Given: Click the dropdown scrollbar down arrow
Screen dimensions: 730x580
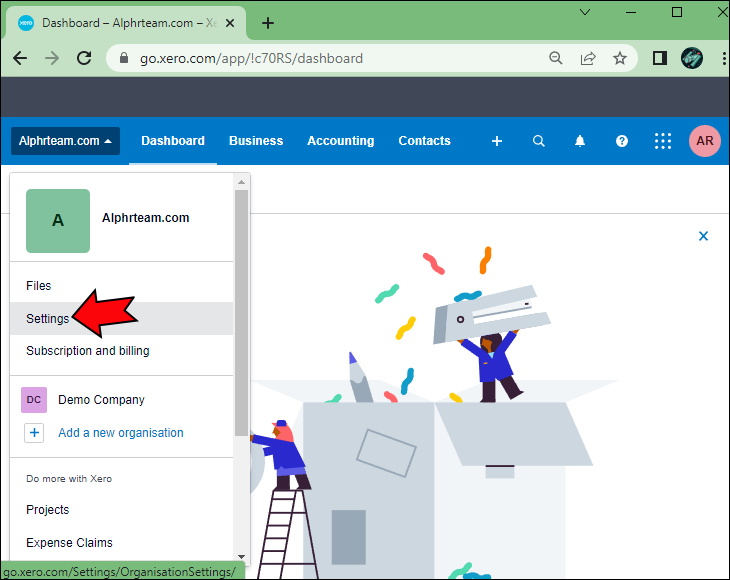Looking at the screenshot, I should [241, 557].
